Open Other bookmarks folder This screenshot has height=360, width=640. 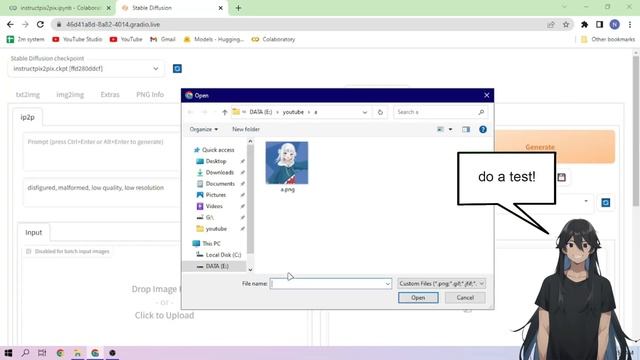point(608,39)
